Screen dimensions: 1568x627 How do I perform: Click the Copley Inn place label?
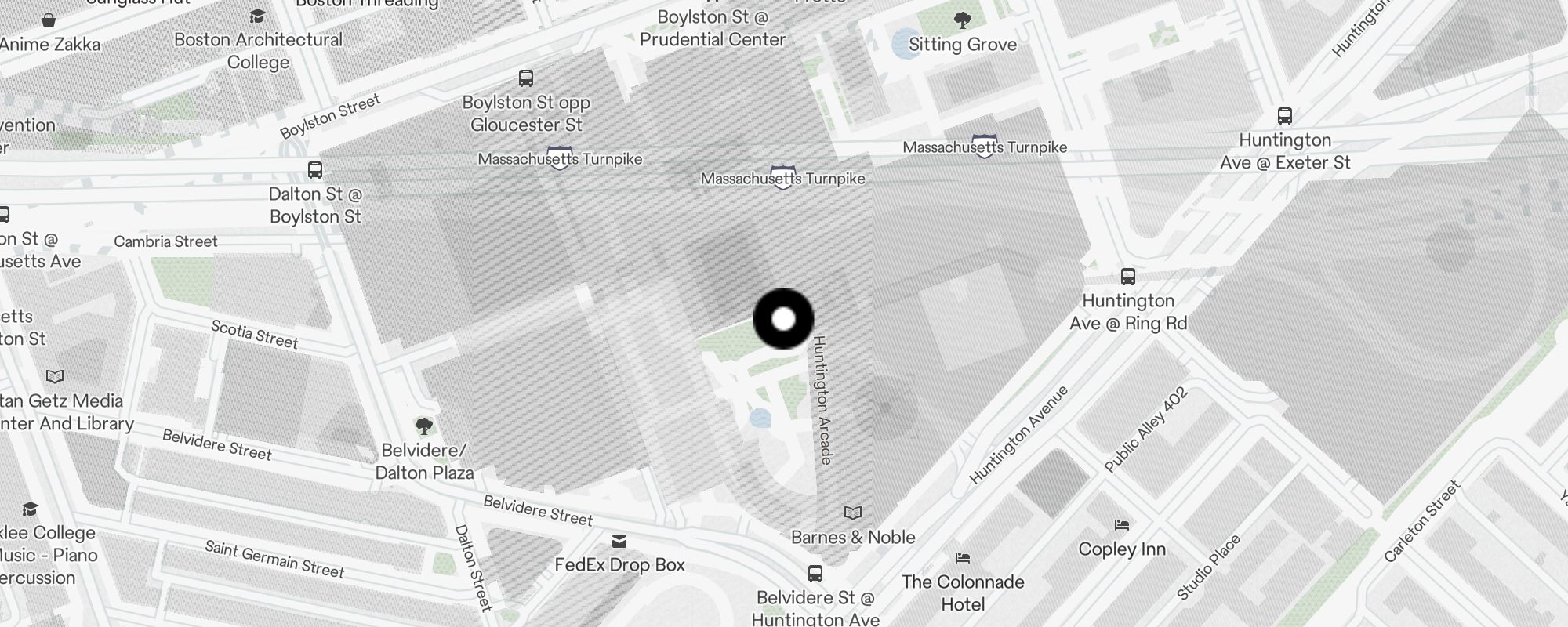click(1122, 549)
